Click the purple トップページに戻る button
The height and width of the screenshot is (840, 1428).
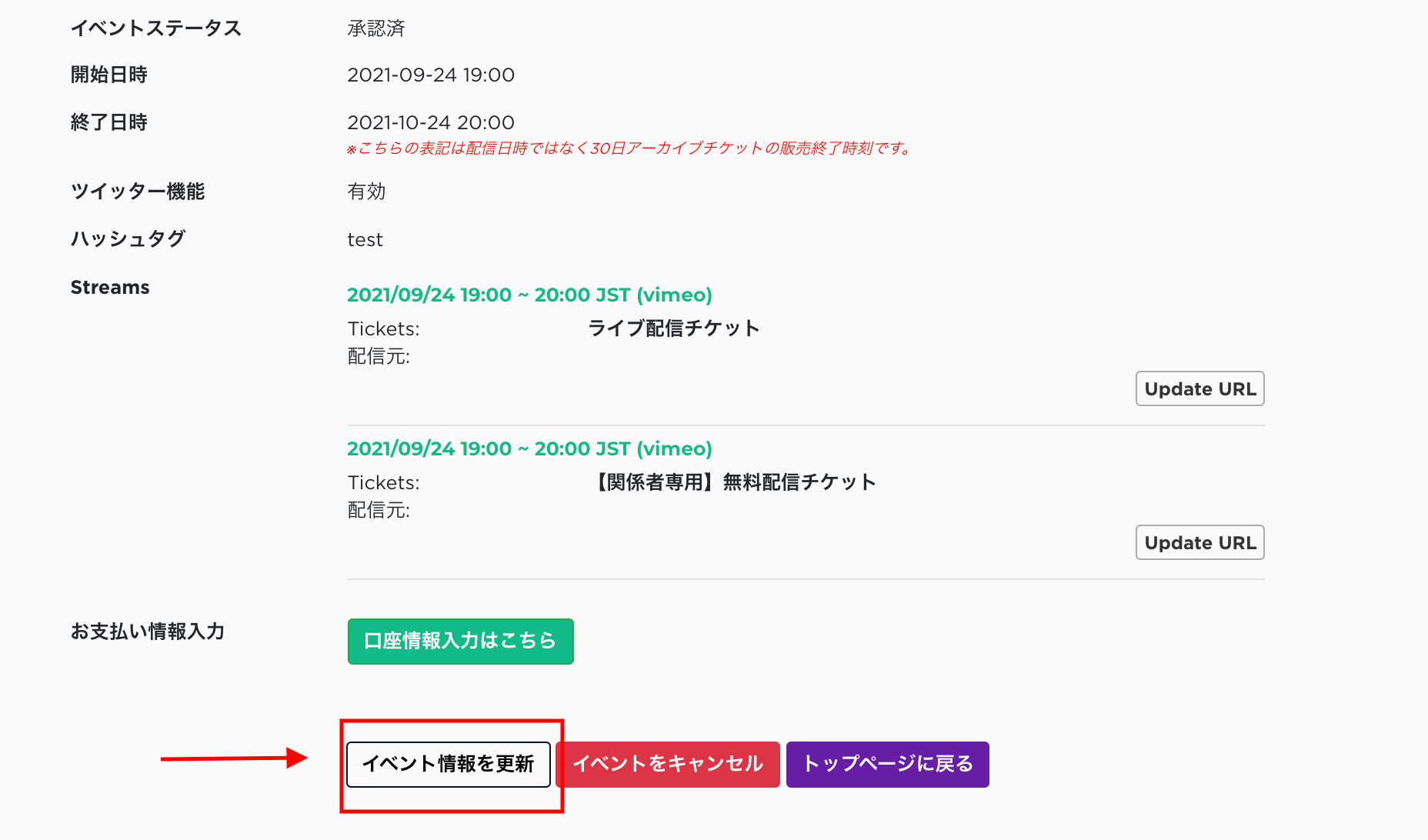pyautogui.click(x=887, y=764)
